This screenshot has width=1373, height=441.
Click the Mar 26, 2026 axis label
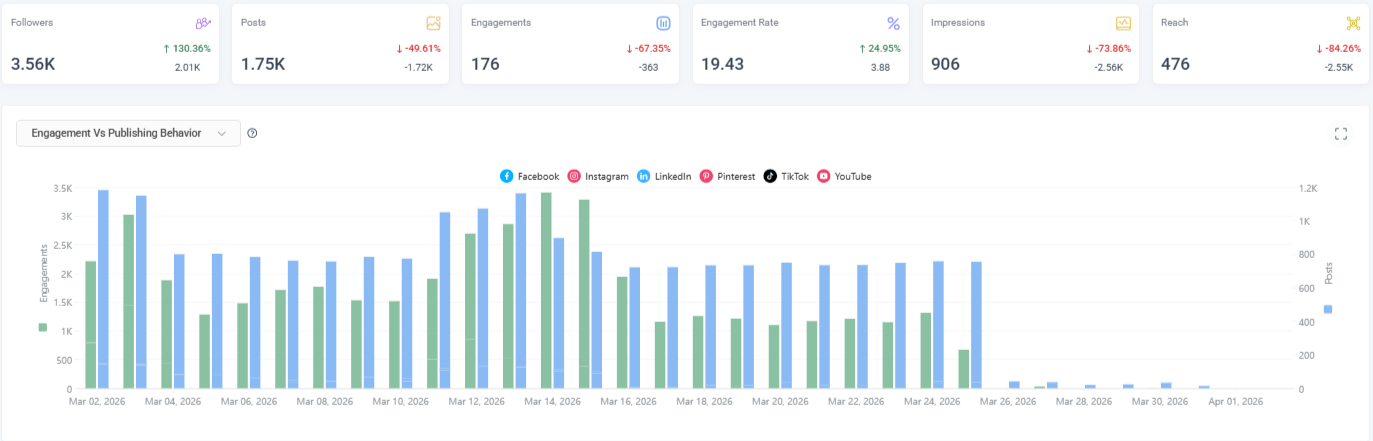pos(1008,401)
